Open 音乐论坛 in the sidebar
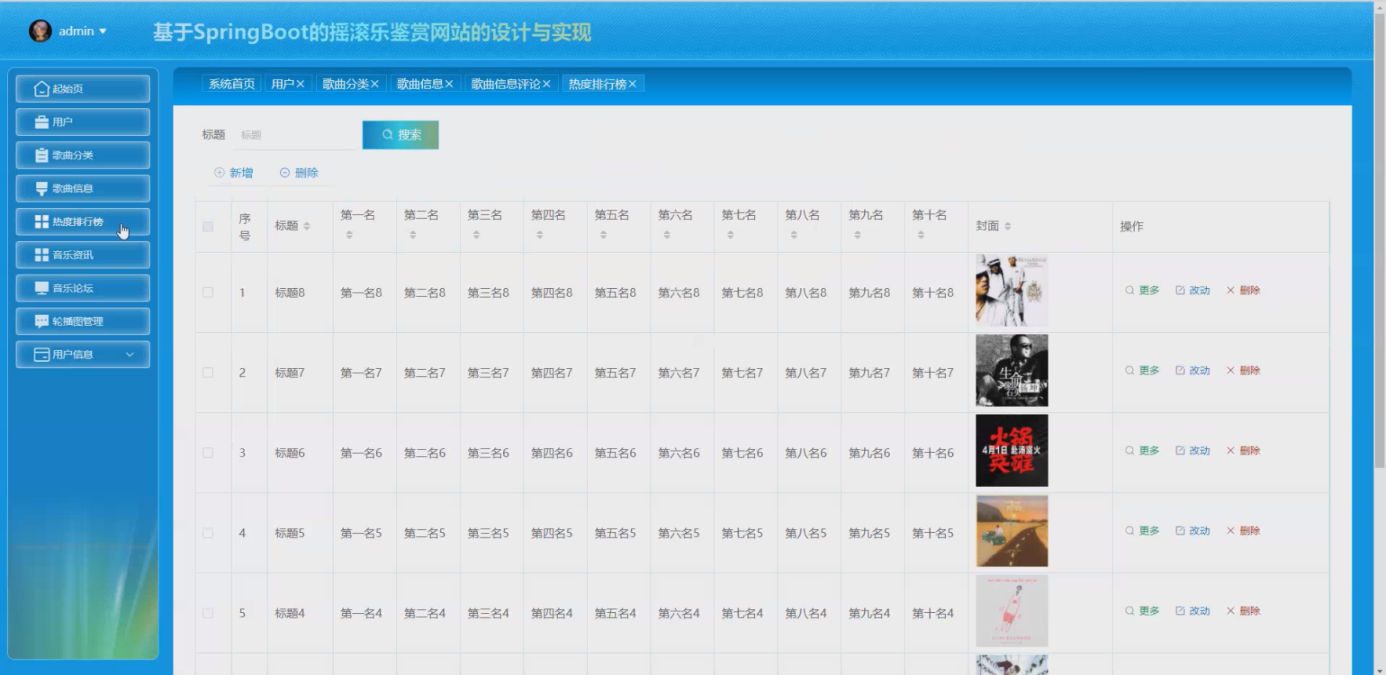1386x675 pixels. (83, 287)
